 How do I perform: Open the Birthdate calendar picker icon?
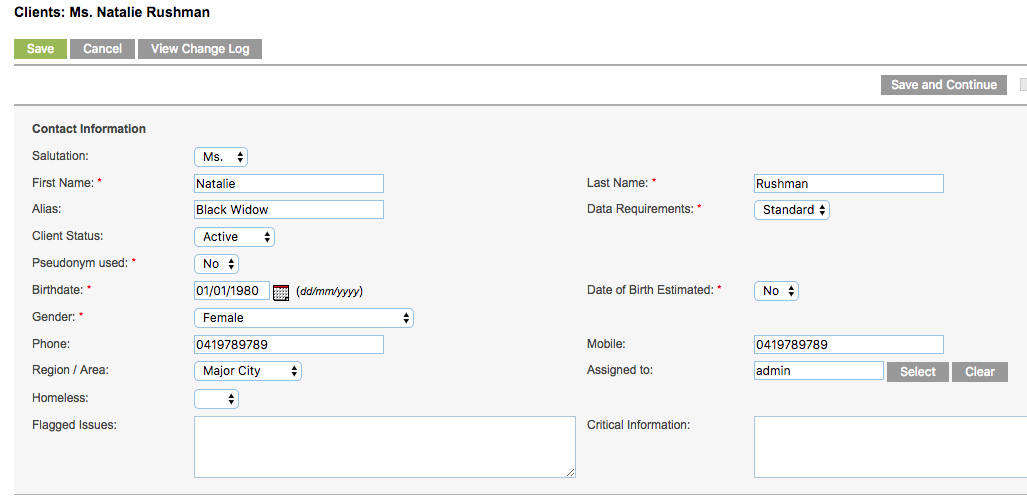280,292
